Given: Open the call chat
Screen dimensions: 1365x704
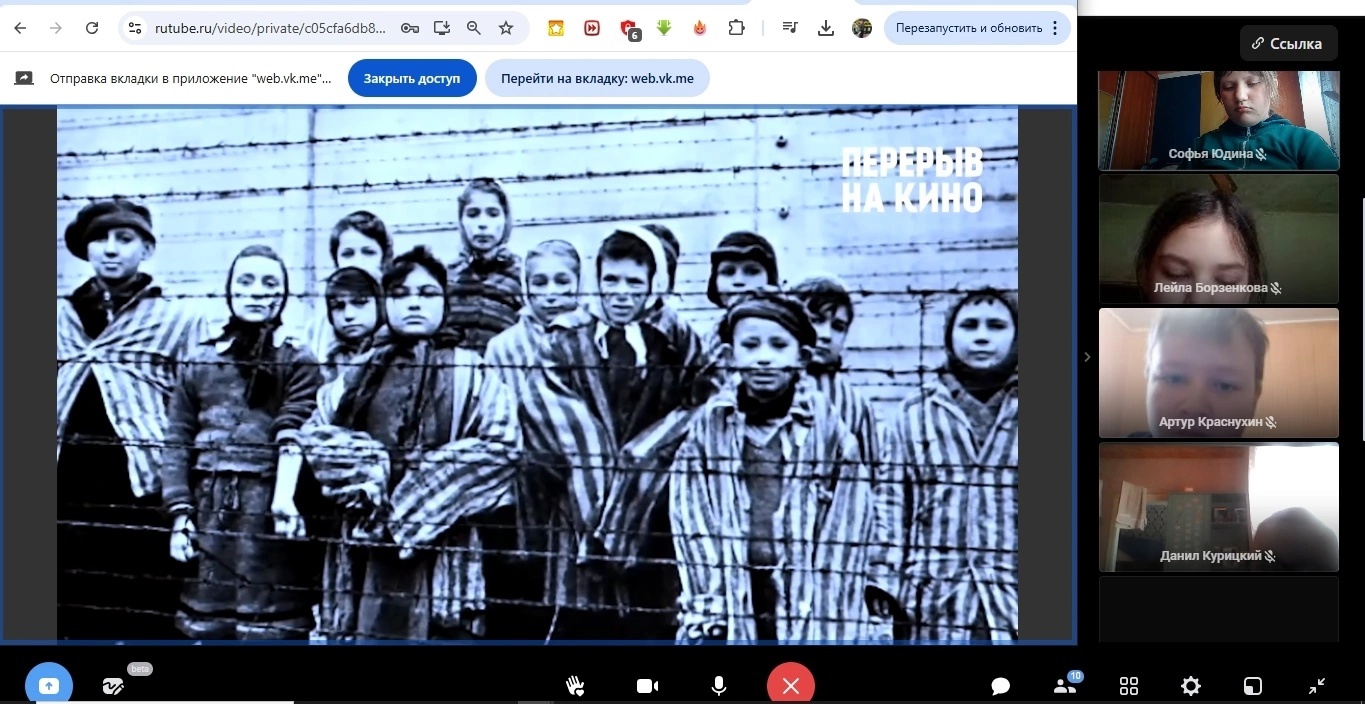Looking at the screenshot, I should pos(1000,686).
